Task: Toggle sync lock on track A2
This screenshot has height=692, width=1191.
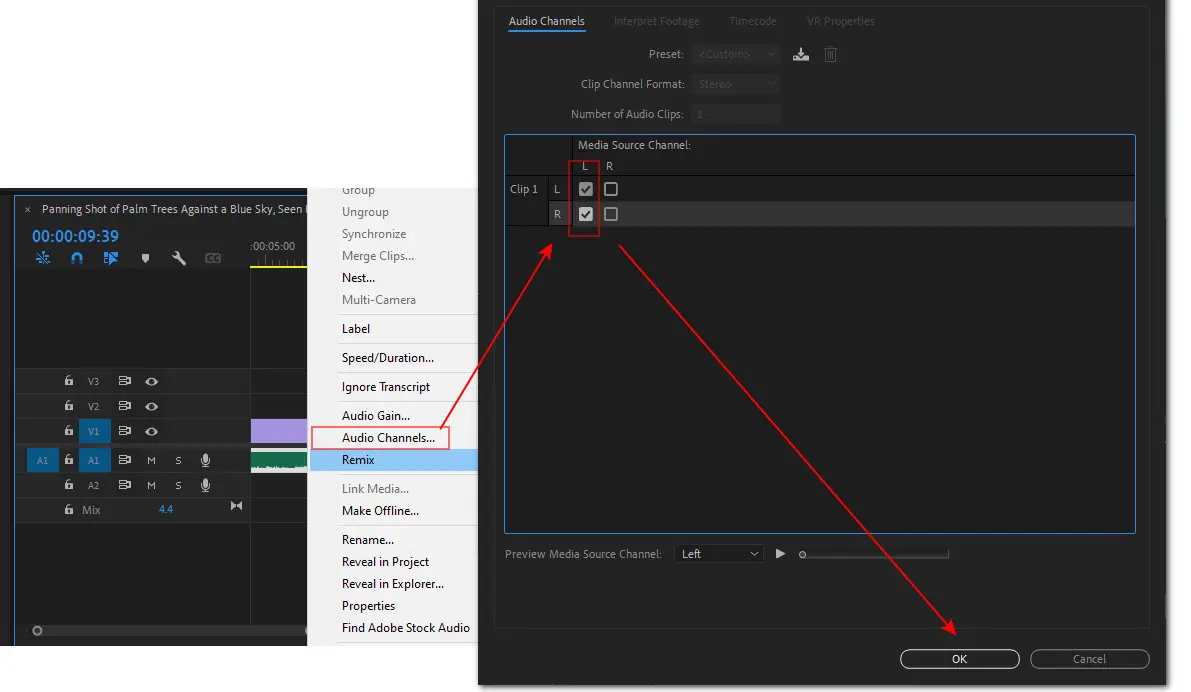Action: pyautogui.click(x=125, y=485)
